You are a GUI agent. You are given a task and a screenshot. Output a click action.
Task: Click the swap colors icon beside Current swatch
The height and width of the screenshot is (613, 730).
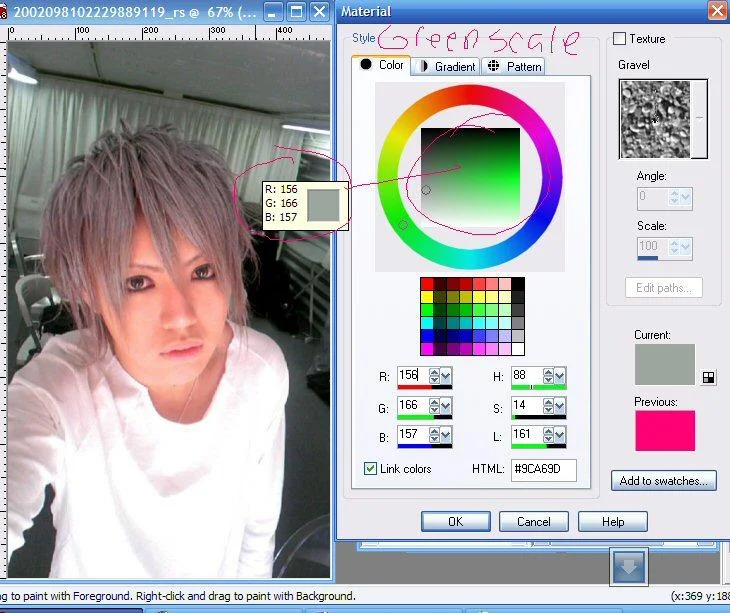point(708,377)
